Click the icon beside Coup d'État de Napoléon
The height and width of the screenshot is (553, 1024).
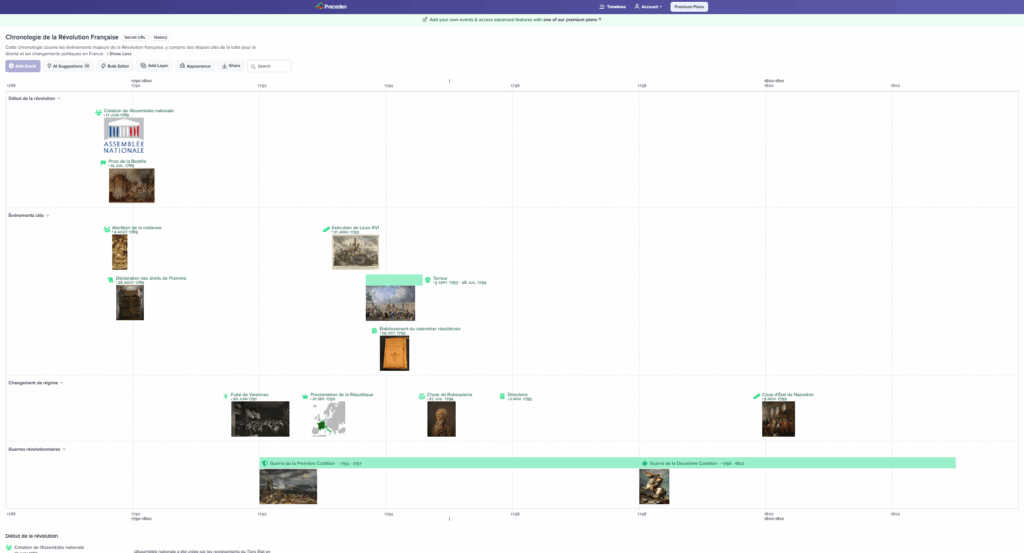point(757,396)
